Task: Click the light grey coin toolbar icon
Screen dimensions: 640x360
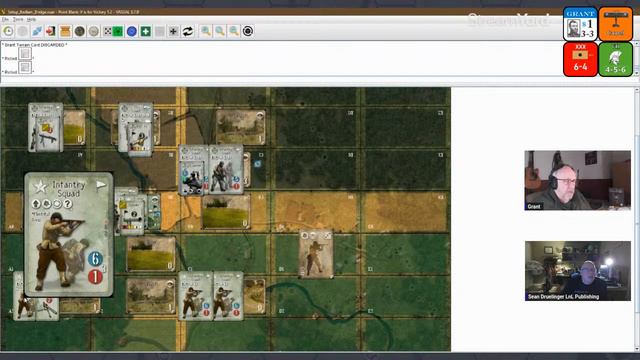Action: click(93, 31)
